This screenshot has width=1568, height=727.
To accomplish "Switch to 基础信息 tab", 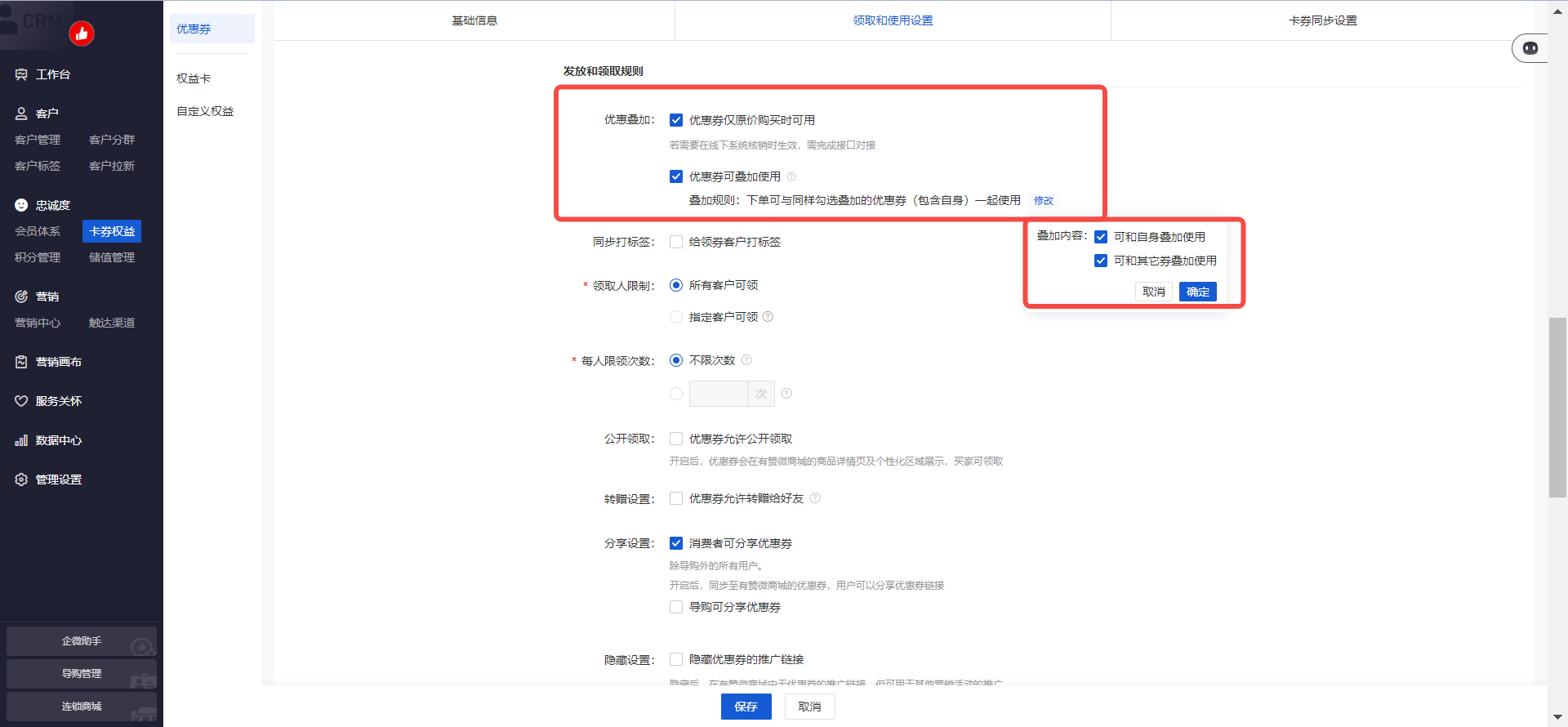I will pos(474,20).
